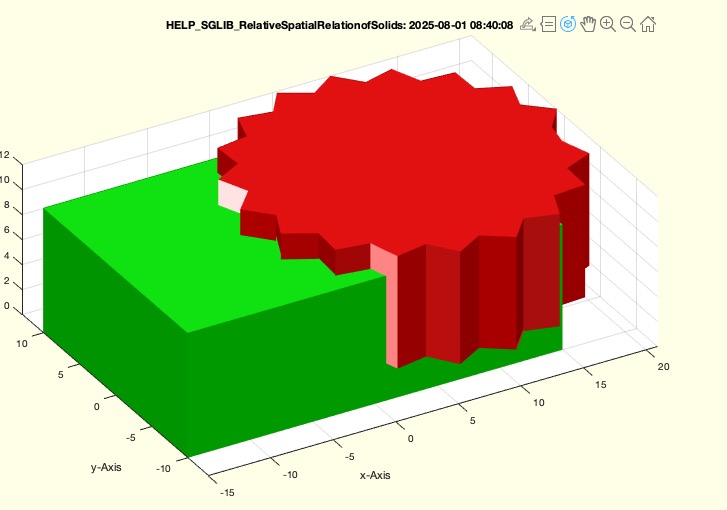Toggle the Rotate 3D tool
The width and height of the screenshot is (727, 510).
(x=568, y=25)
